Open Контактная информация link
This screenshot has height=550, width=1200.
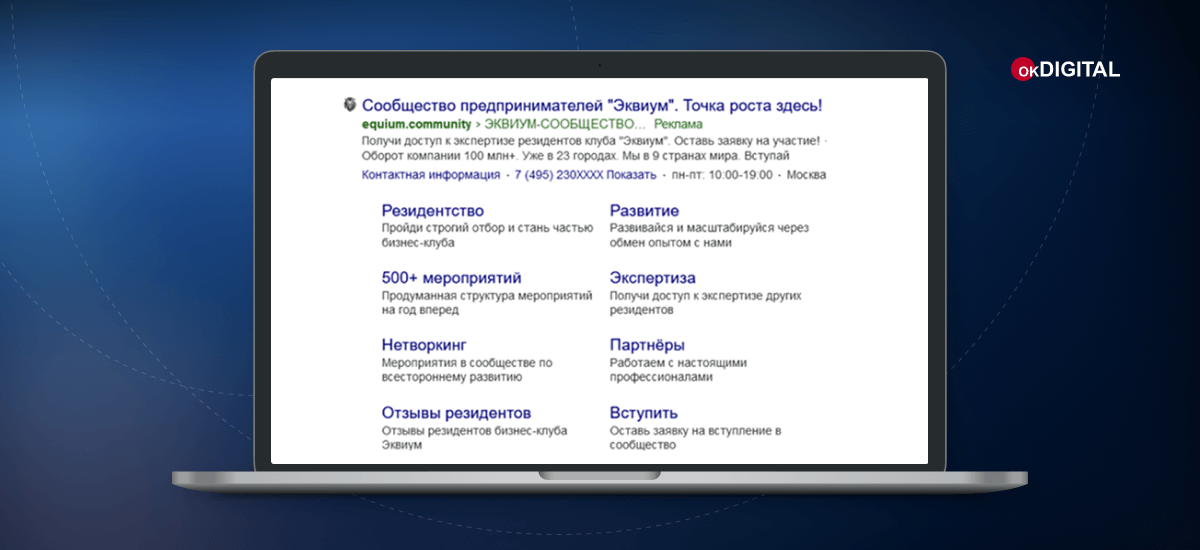coord(431,175)
